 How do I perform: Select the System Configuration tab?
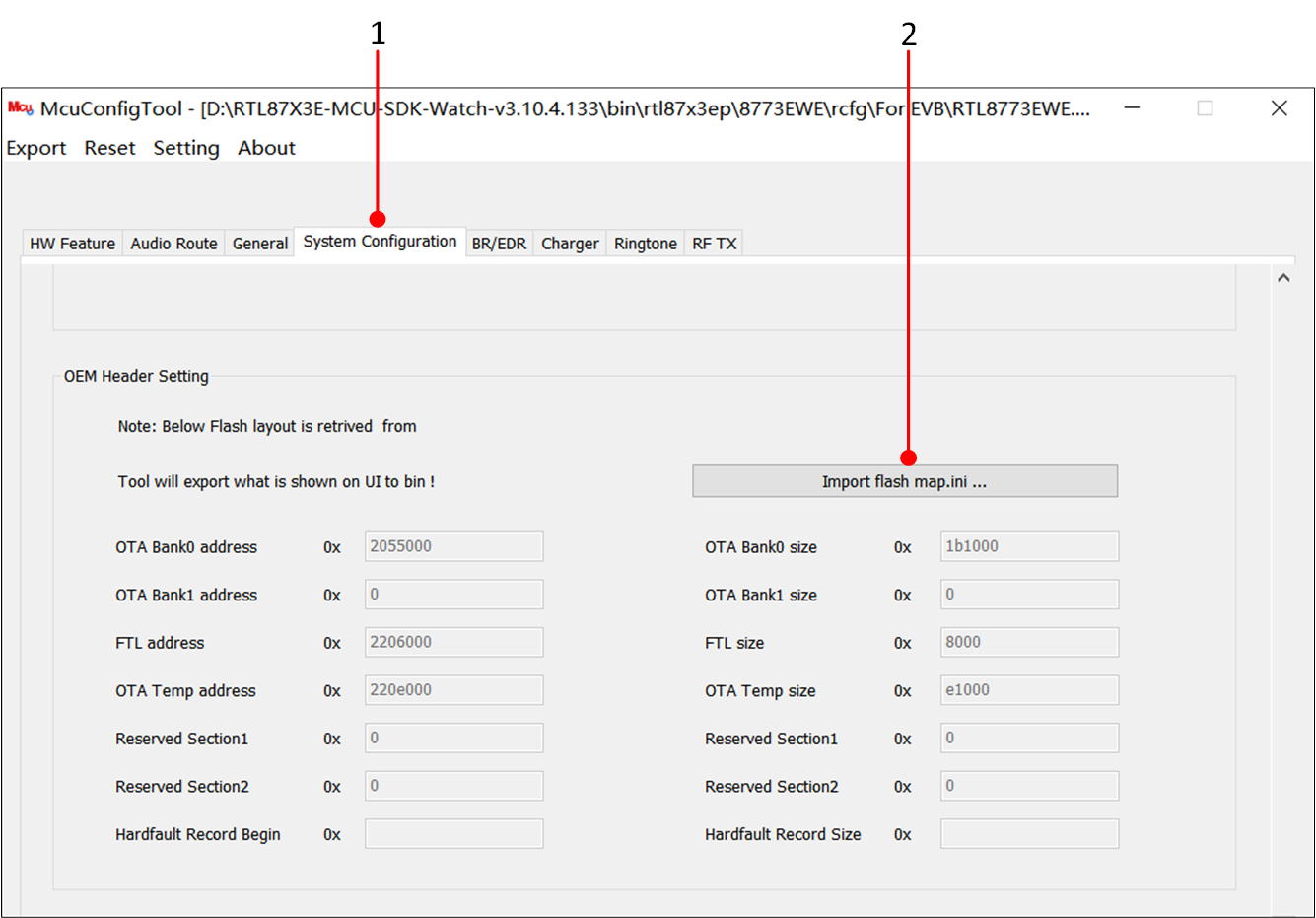coord(380,242)
